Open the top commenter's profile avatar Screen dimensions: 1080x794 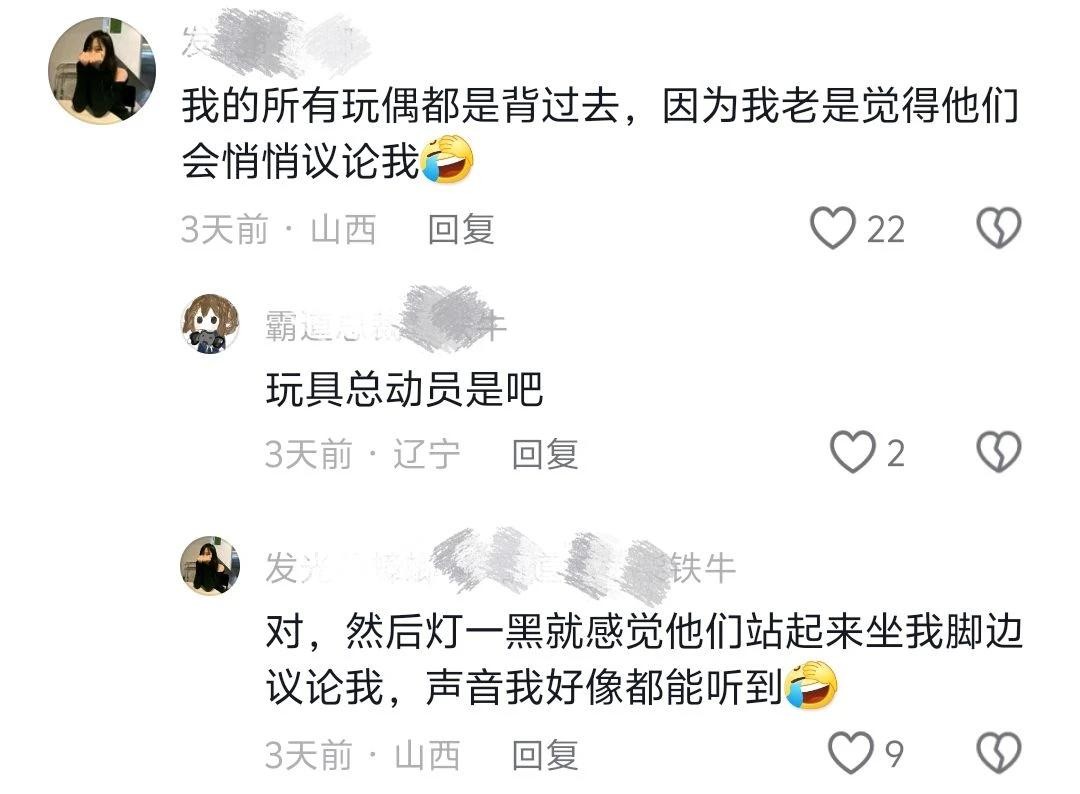[102, 71]
